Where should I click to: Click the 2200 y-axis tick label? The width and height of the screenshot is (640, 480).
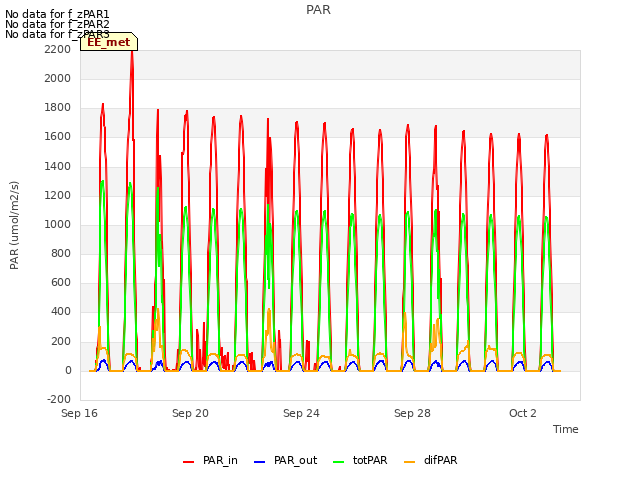coord(58,49)
